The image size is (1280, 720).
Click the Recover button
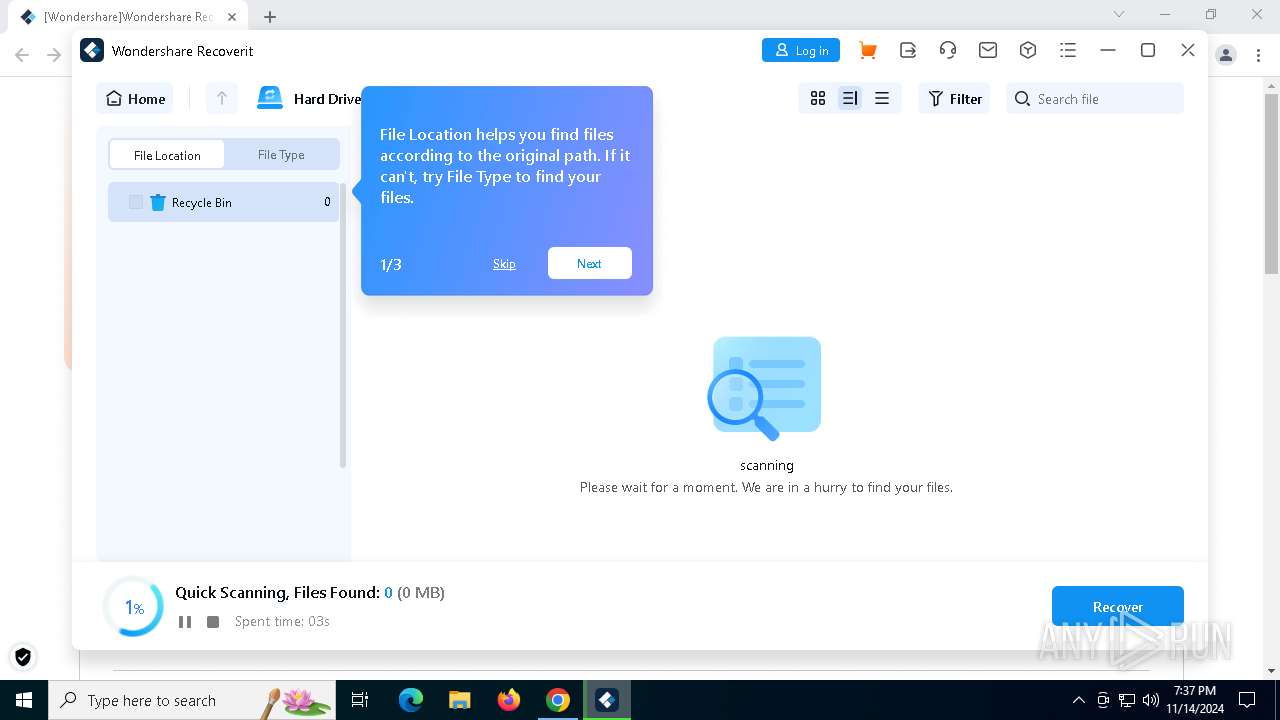1117,607
